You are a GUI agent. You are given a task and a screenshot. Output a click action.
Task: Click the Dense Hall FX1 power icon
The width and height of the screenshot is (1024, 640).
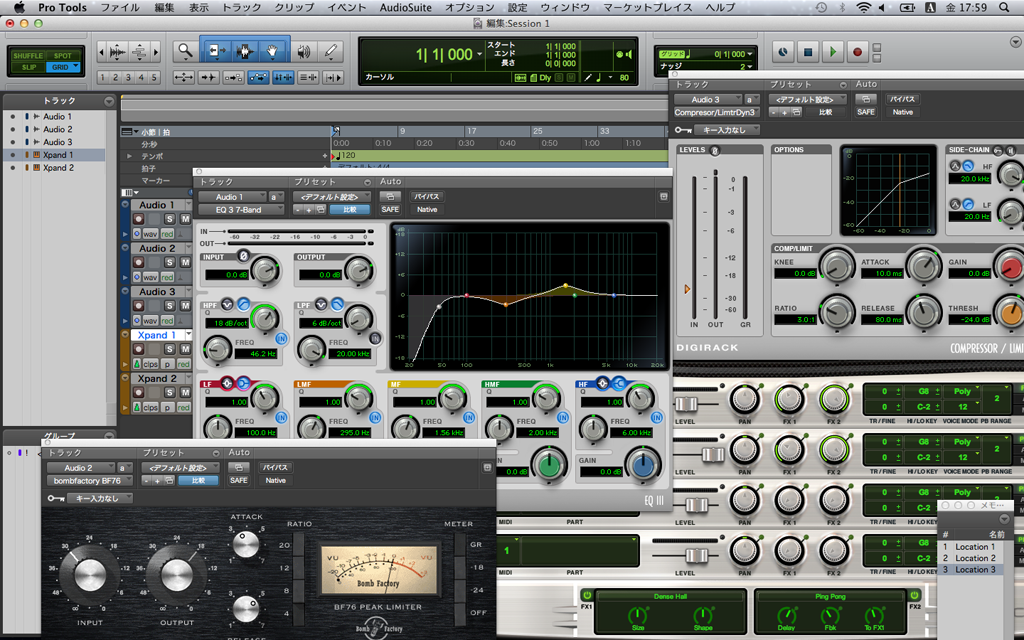[586, 596]
